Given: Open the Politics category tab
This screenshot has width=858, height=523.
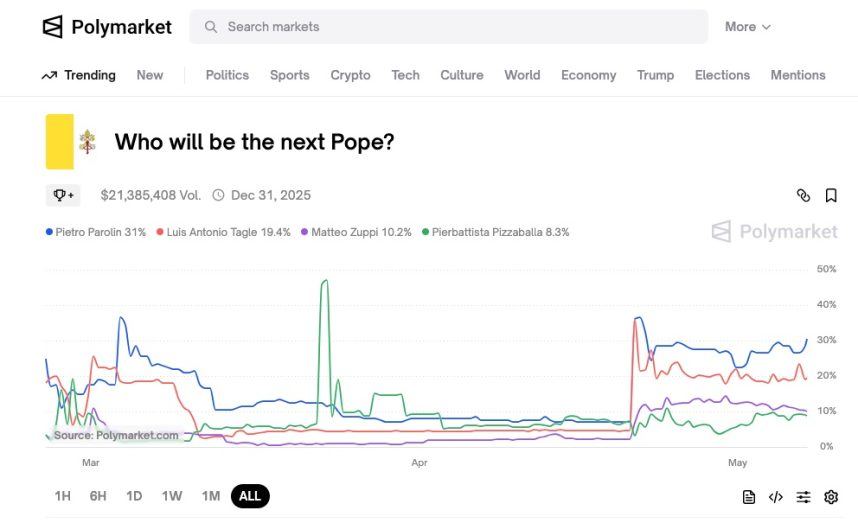Looking at the screenshot, I should (x=227, y=75).
